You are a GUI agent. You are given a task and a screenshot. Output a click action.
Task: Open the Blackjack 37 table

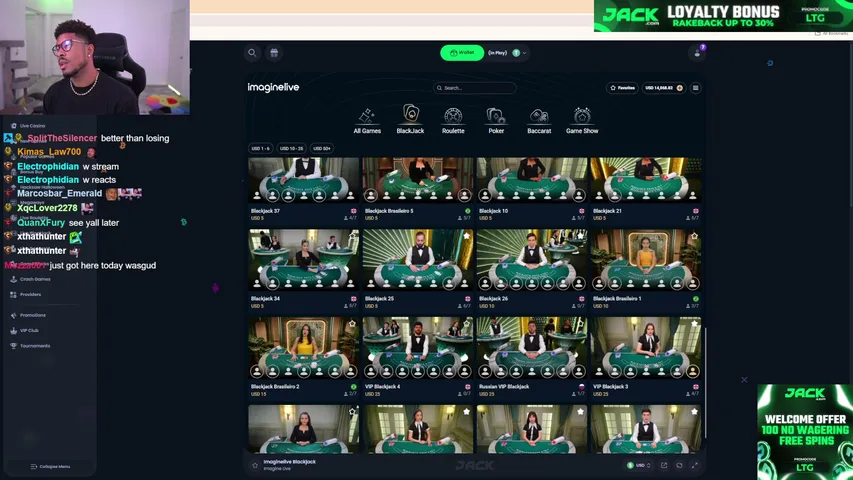304,180
